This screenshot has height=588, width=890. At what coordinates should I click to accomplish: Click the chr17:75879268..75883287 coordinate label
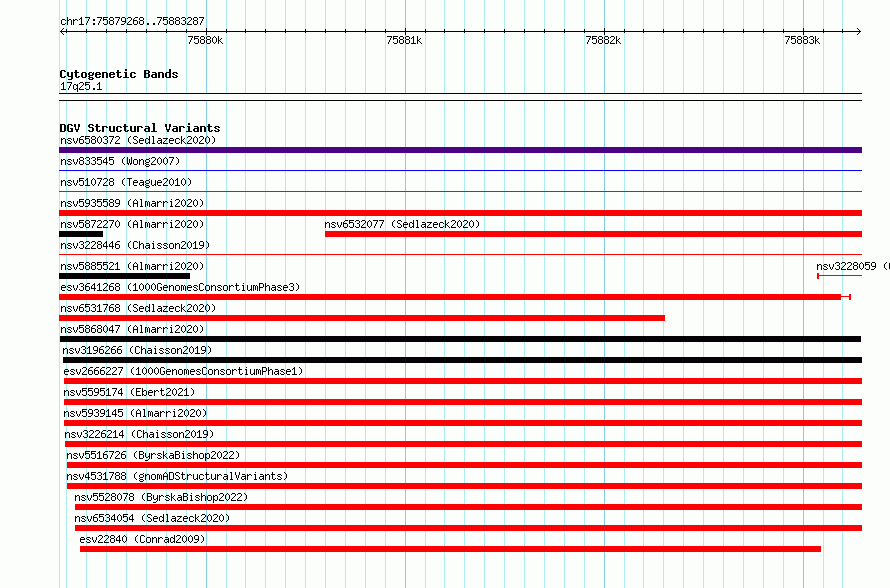coord(132,21)
